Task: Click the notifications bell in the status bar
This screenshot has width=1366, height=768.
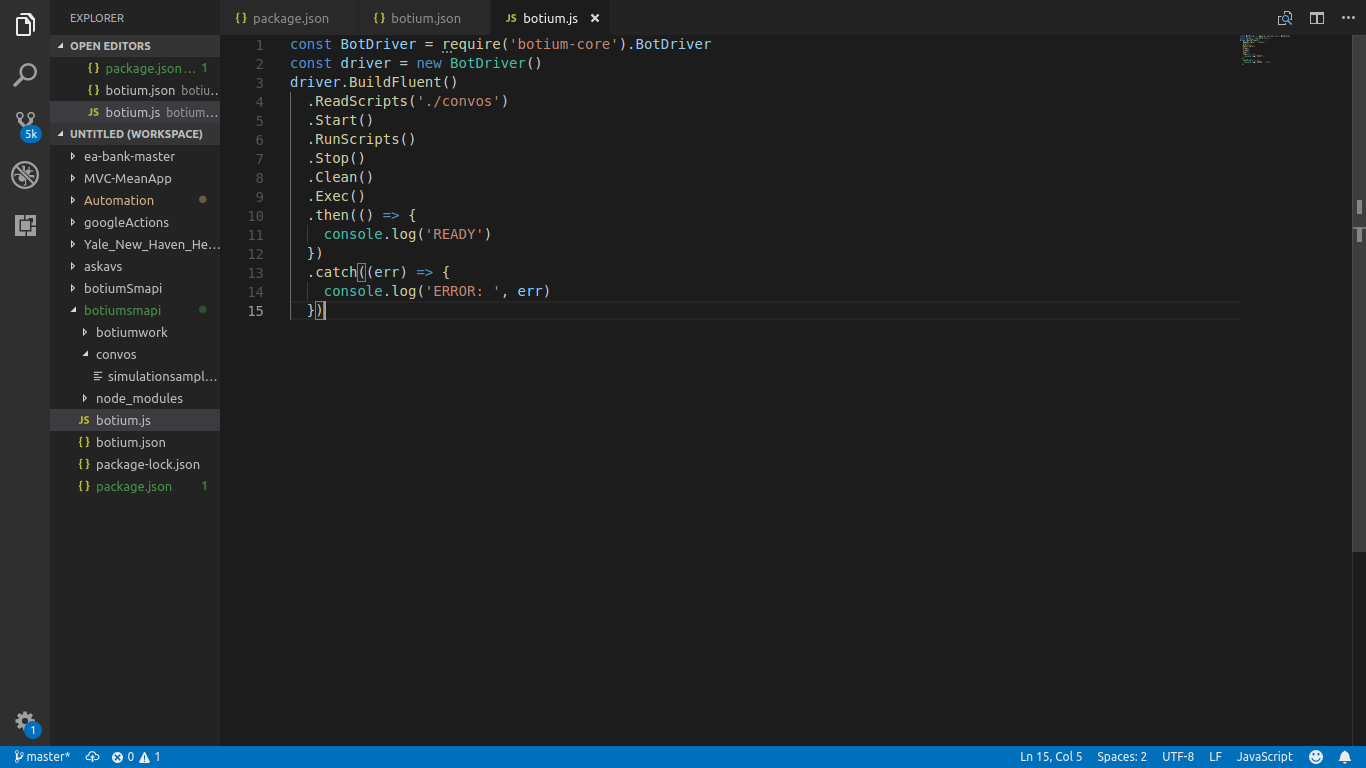Action: [1345, 757]
